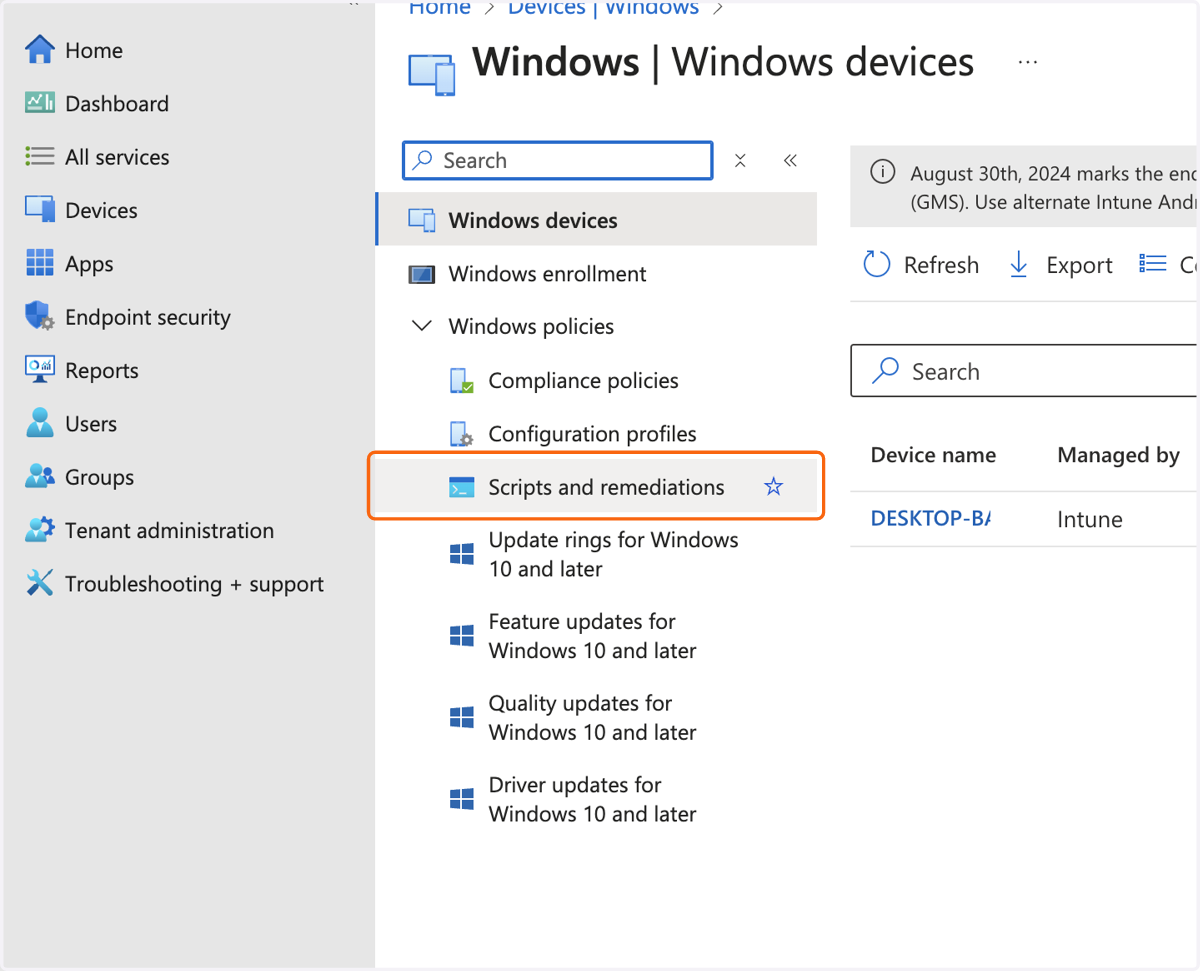
Task: Open the ellipsis menu beside the page title
Action: (1027, 62)
